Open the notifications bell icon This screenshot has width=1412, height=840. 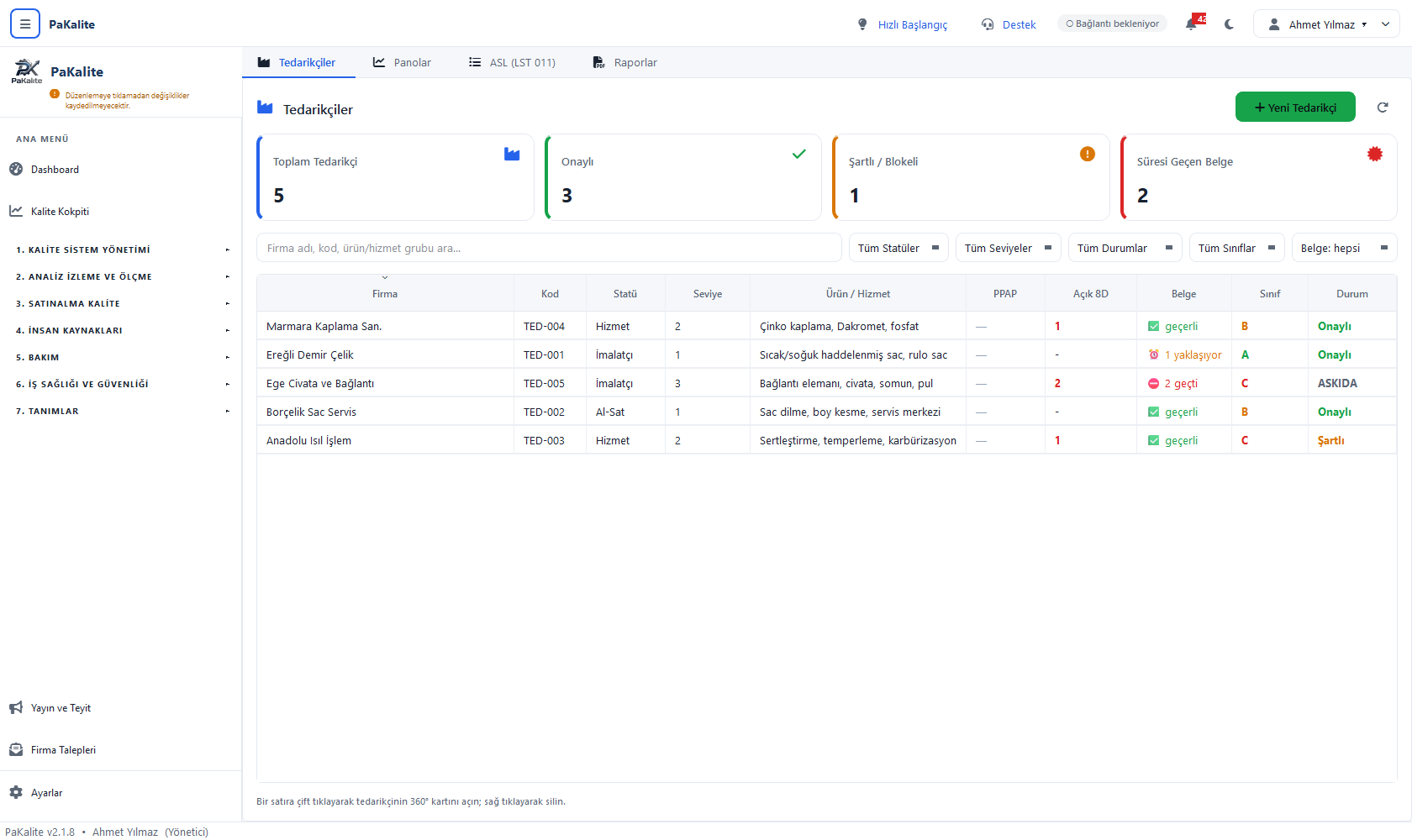coord(1192,24)
